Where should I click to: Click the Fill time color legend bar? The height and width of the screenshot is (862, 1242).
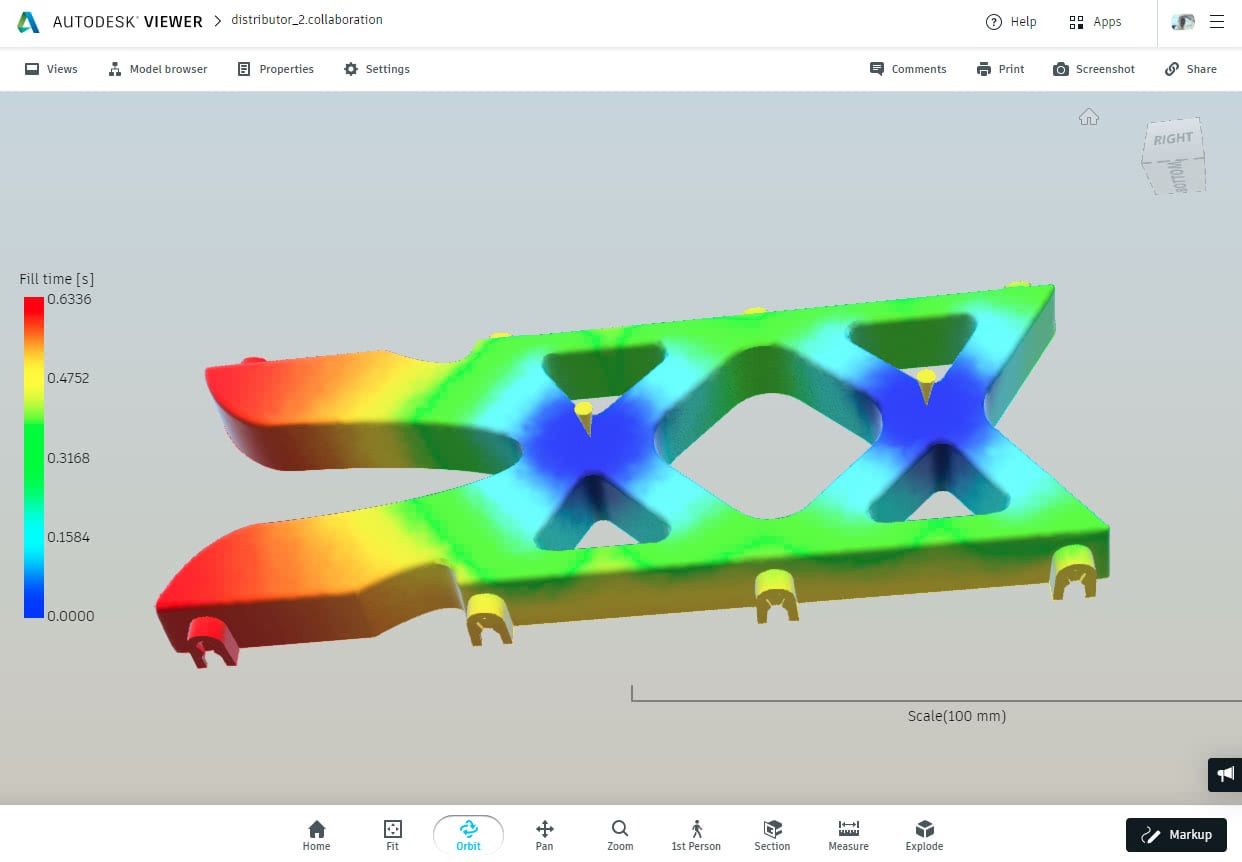(34, 457)
